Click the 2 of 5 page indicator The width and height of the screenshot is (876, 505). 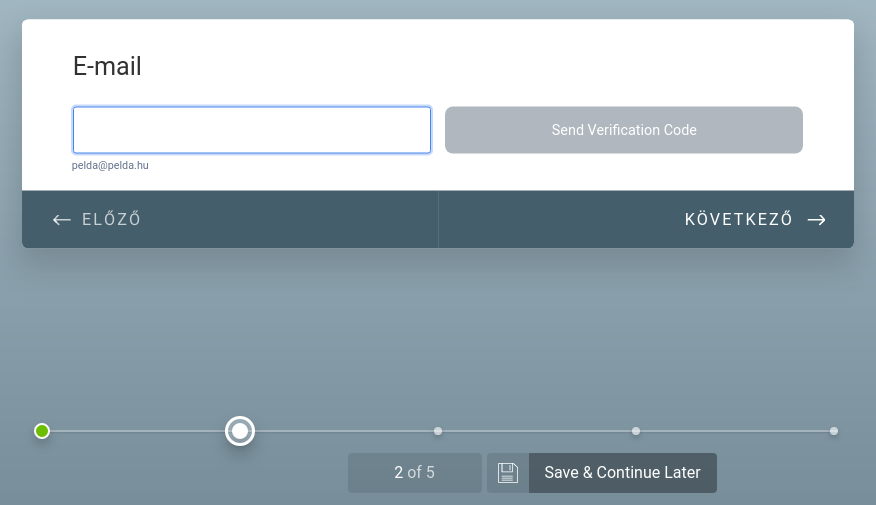415,473
